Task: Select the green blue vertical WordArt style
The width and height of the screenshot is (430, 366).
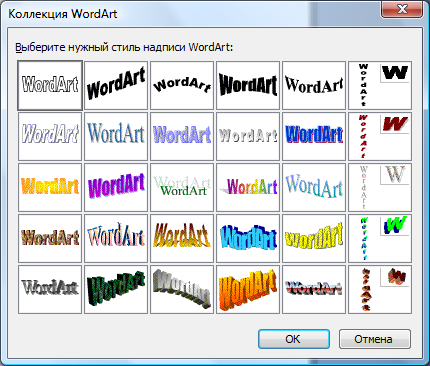Action: 380,238
